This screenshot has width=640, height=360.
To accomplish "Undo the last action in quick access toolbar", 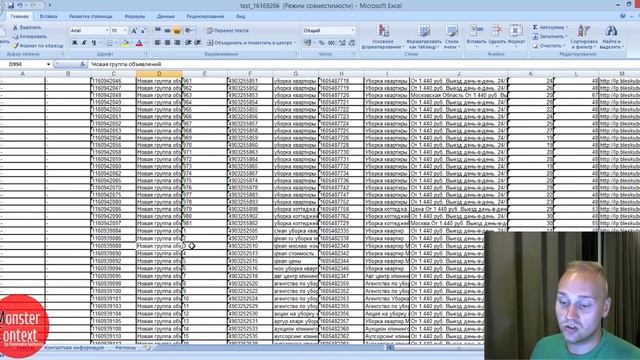I will point(20,6).
